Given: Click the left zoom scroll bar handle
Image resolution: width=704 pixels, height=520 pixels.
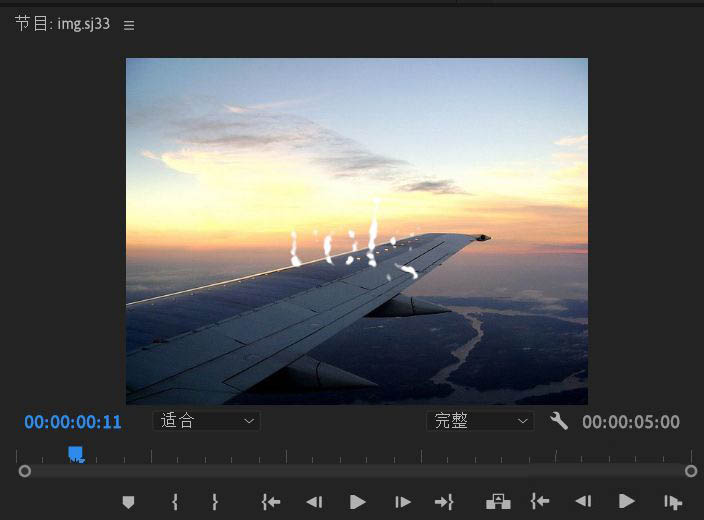Looking at the screenshot, I should 25,471.
